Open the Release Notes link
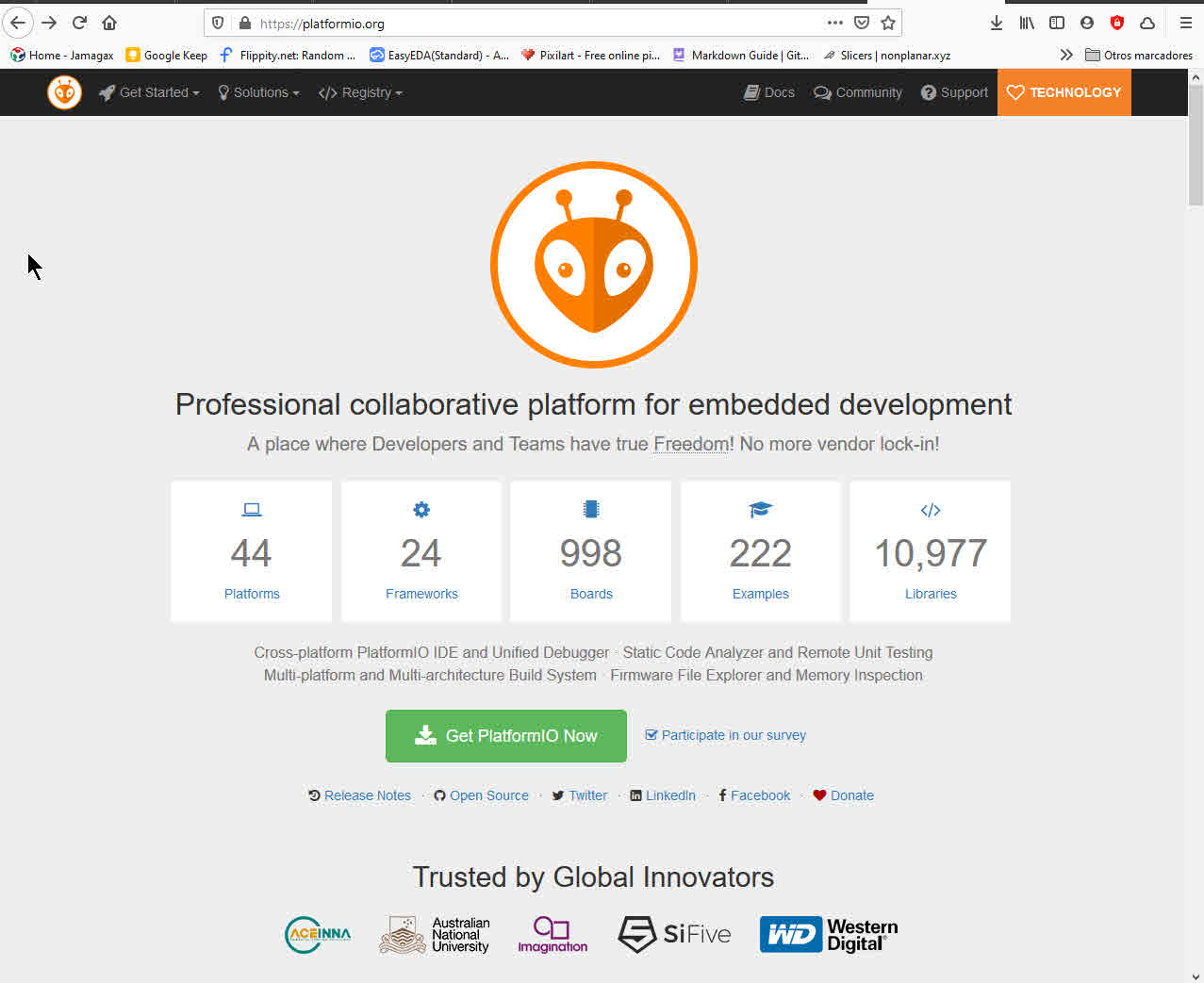 tap(359, 795)
